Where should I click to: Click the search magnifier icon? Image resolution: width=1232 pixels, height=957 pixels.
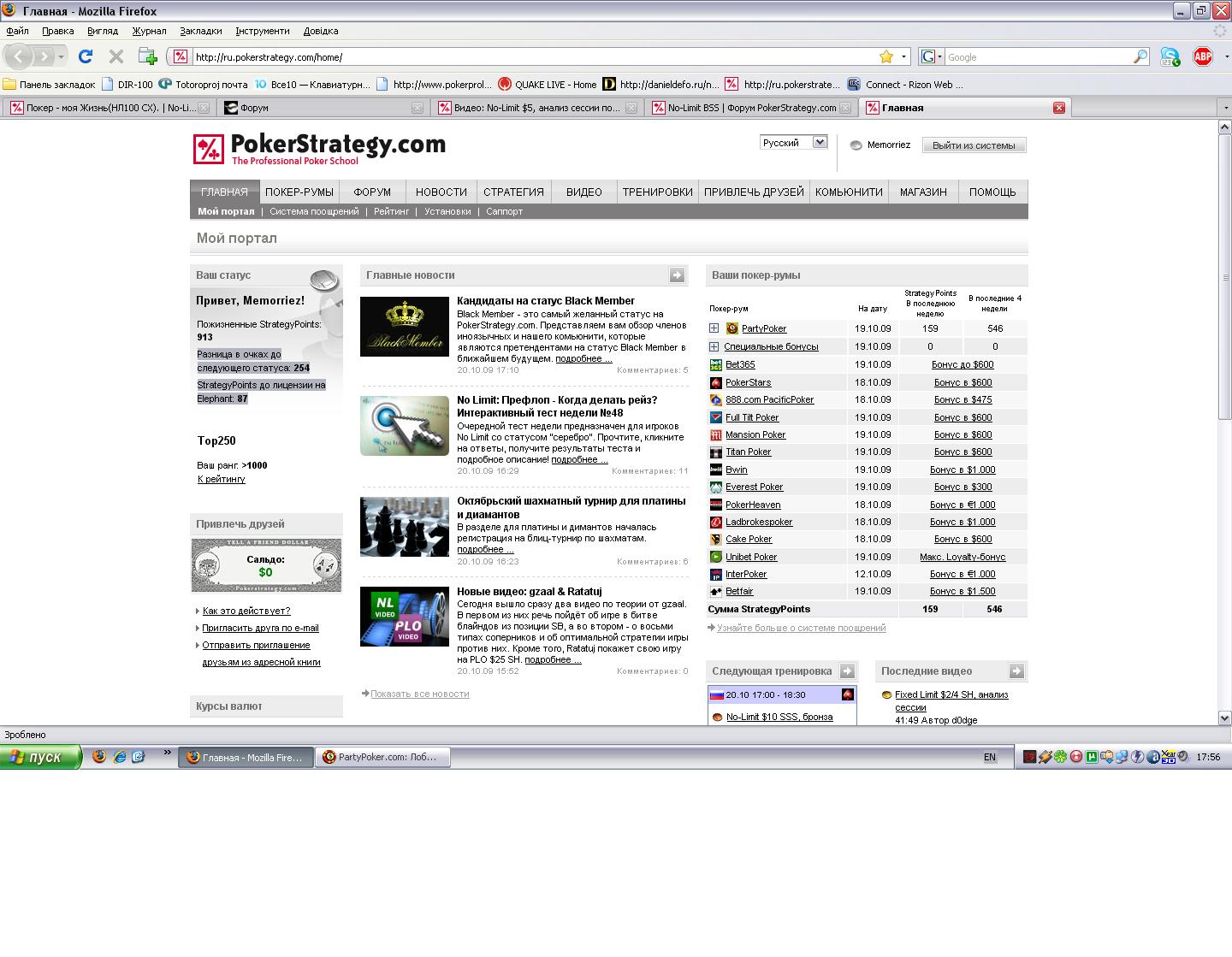1140,56
